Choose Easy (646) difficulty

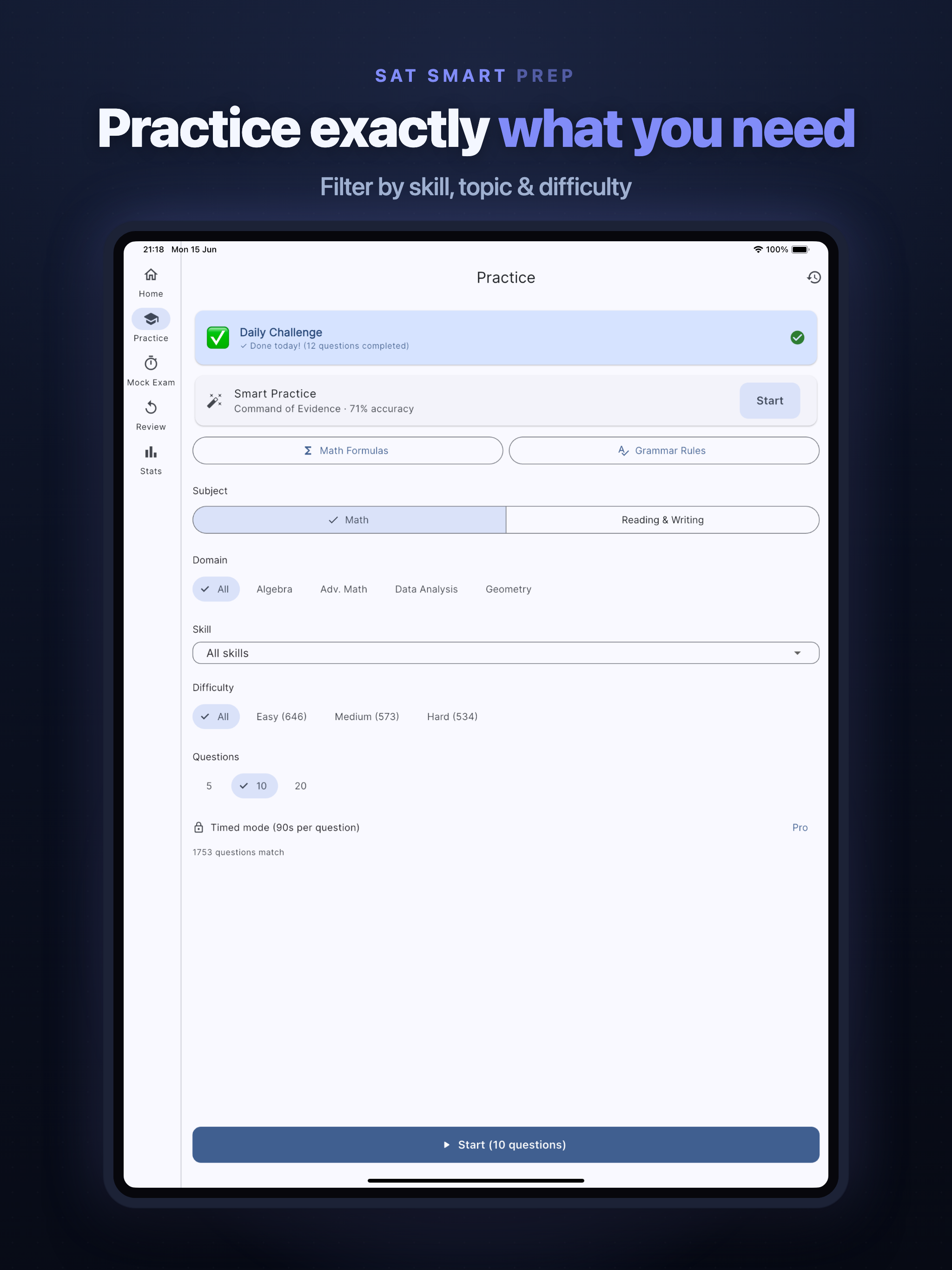(281, 716)
